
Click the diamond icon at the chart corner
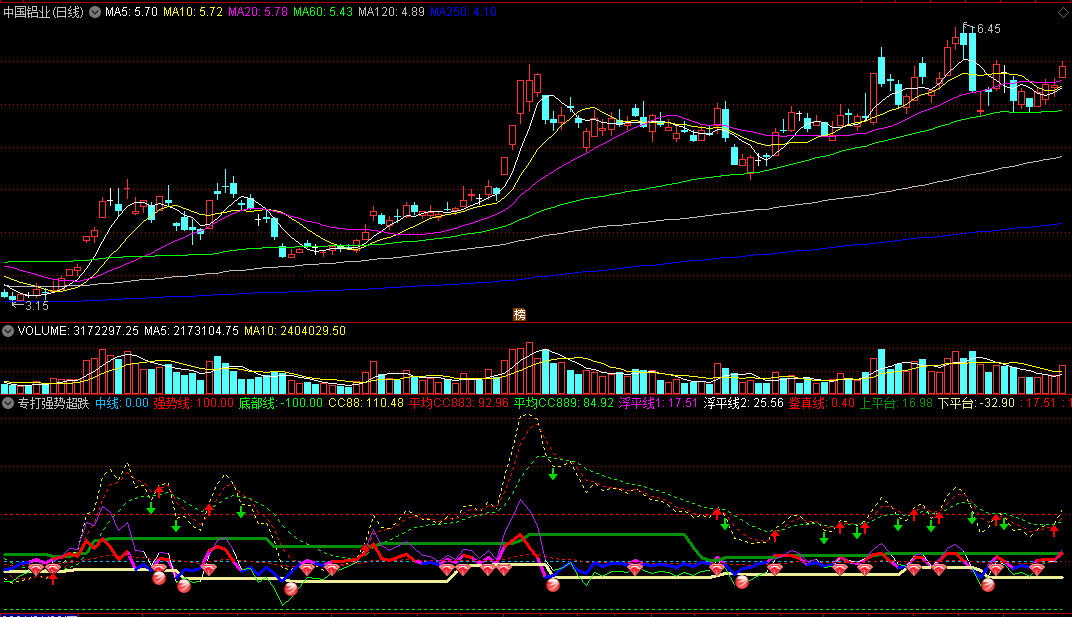[x=1063, y=12]
